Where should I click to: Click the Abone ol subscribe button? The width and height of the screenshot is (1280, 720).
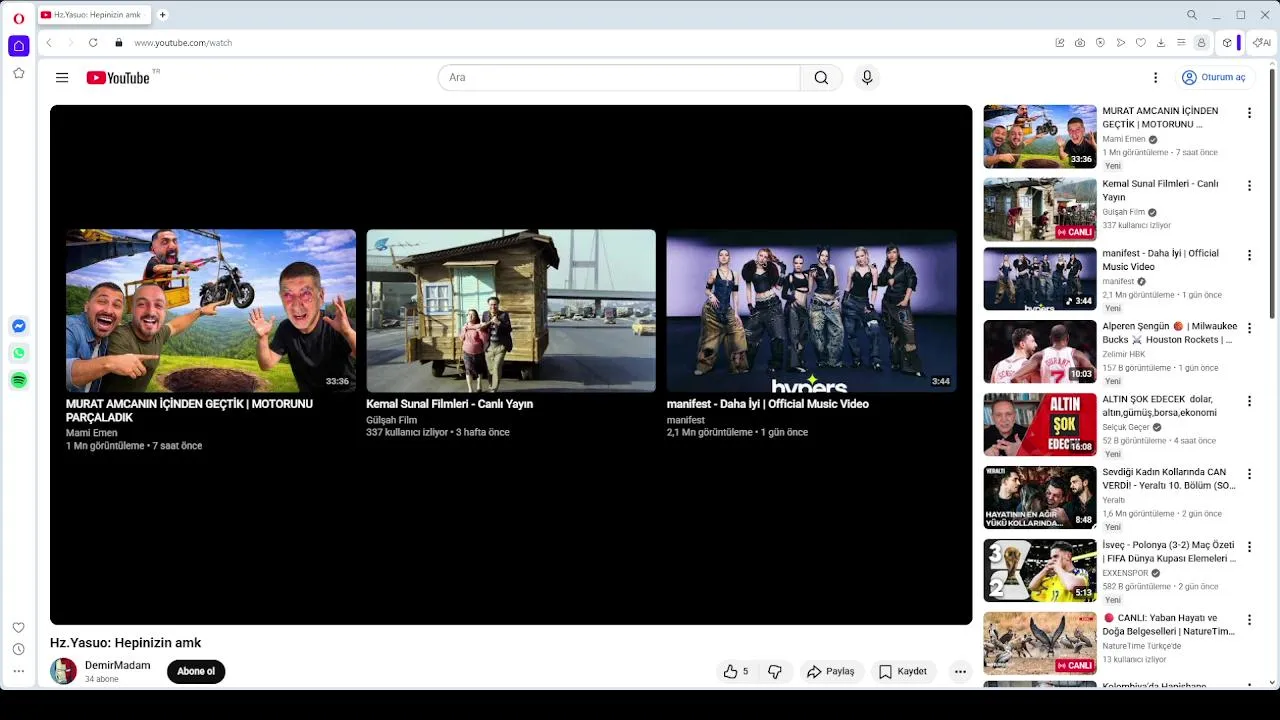click(x=196, y=672)
